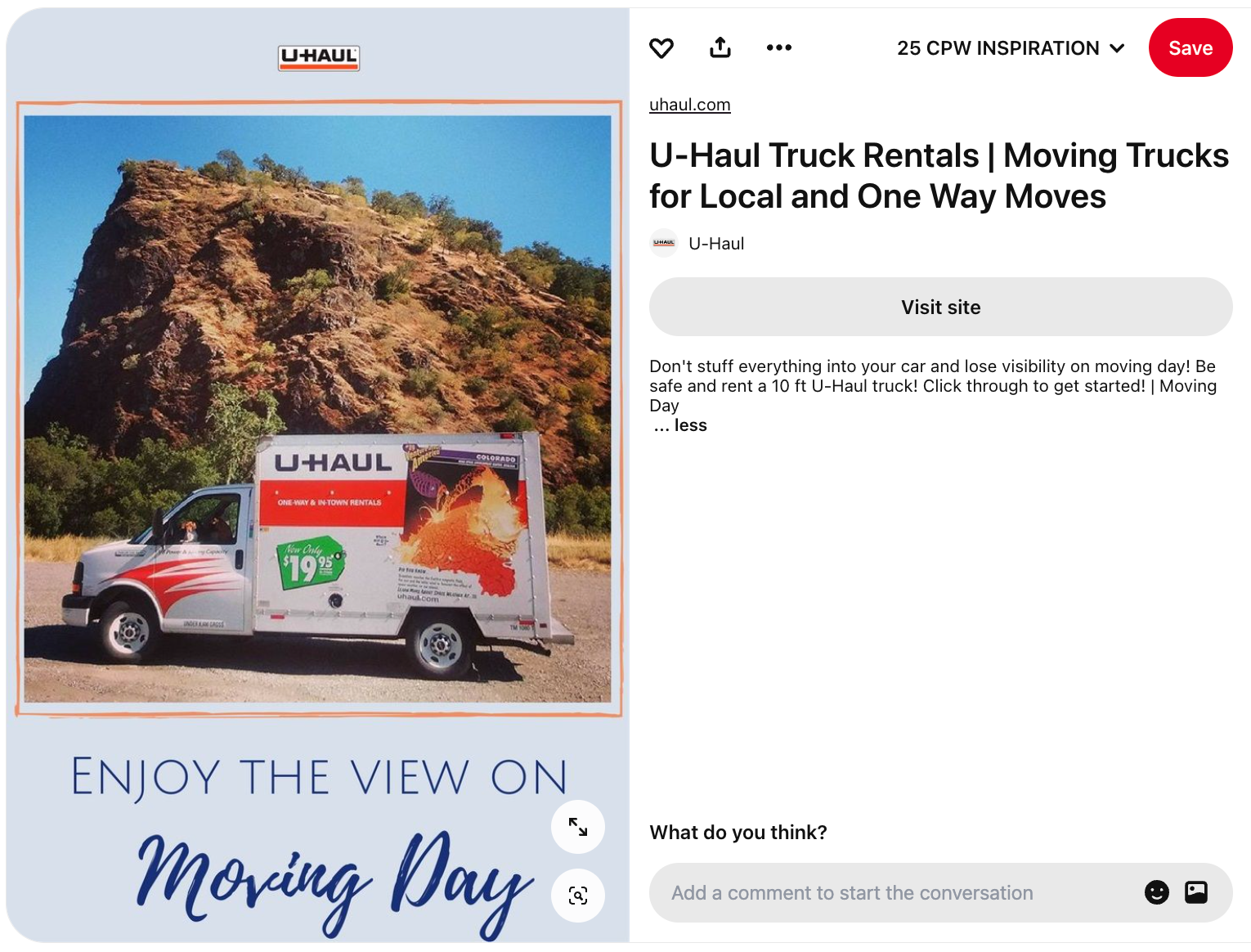The height and width of the screenshot is (952, 1251).
Task: Expand the 25 CPW INSPIRATION board dropdown
Action: pyautogui.click(x=1011, y=48)
